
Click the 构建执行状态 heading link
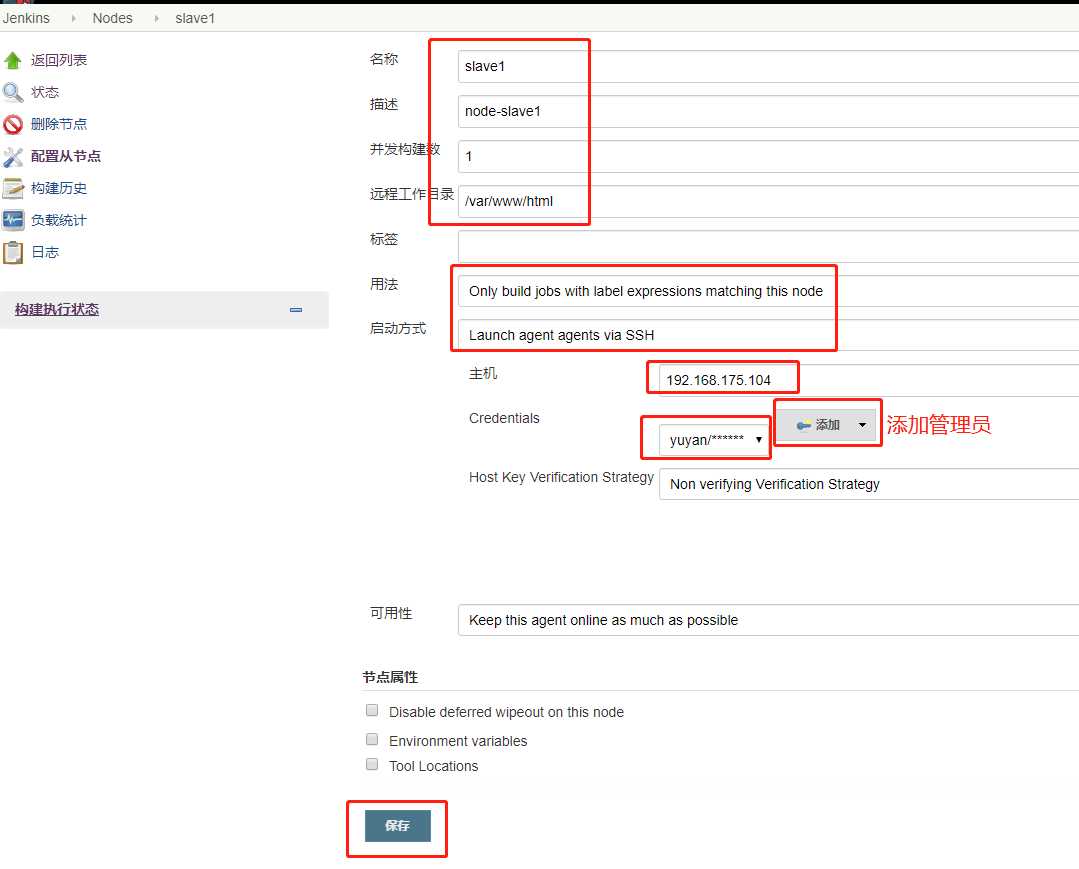(57, 310)
